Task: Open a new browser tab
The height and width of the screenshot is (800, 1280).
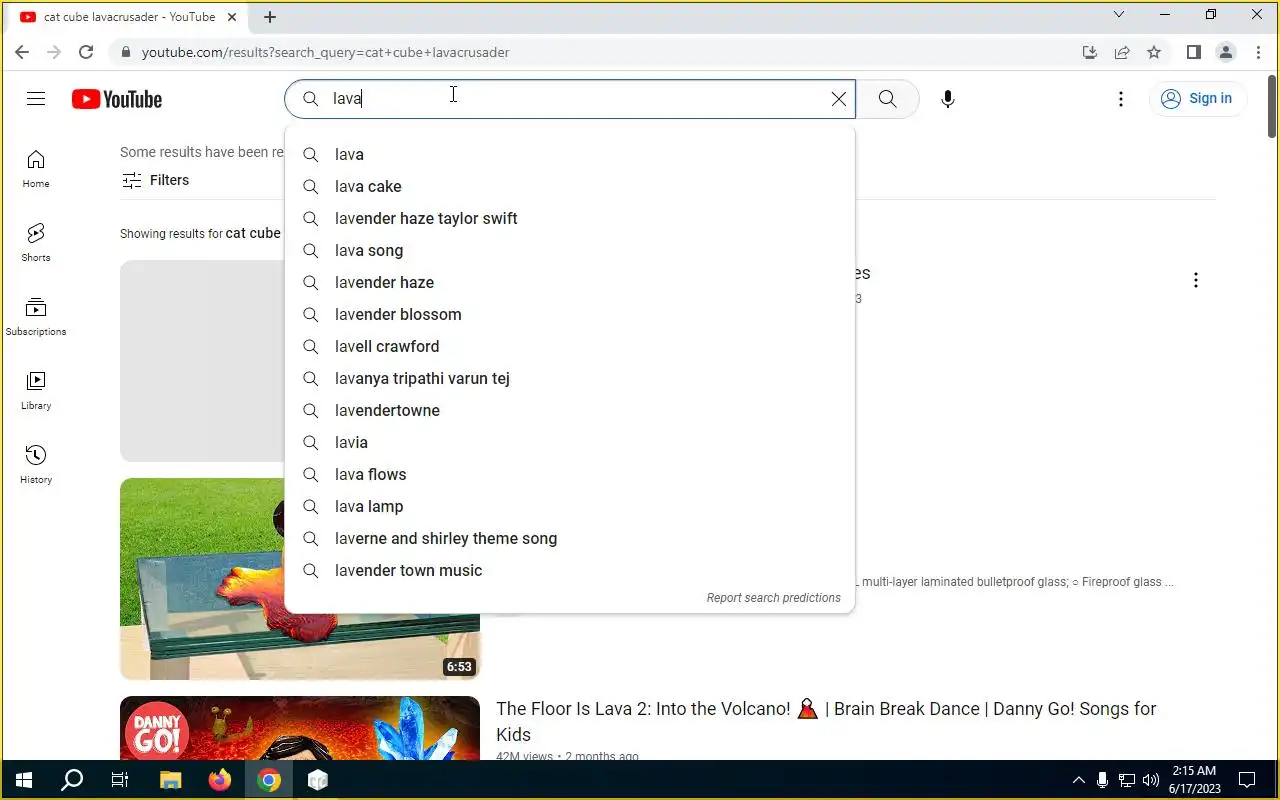Action: [270, 17]
